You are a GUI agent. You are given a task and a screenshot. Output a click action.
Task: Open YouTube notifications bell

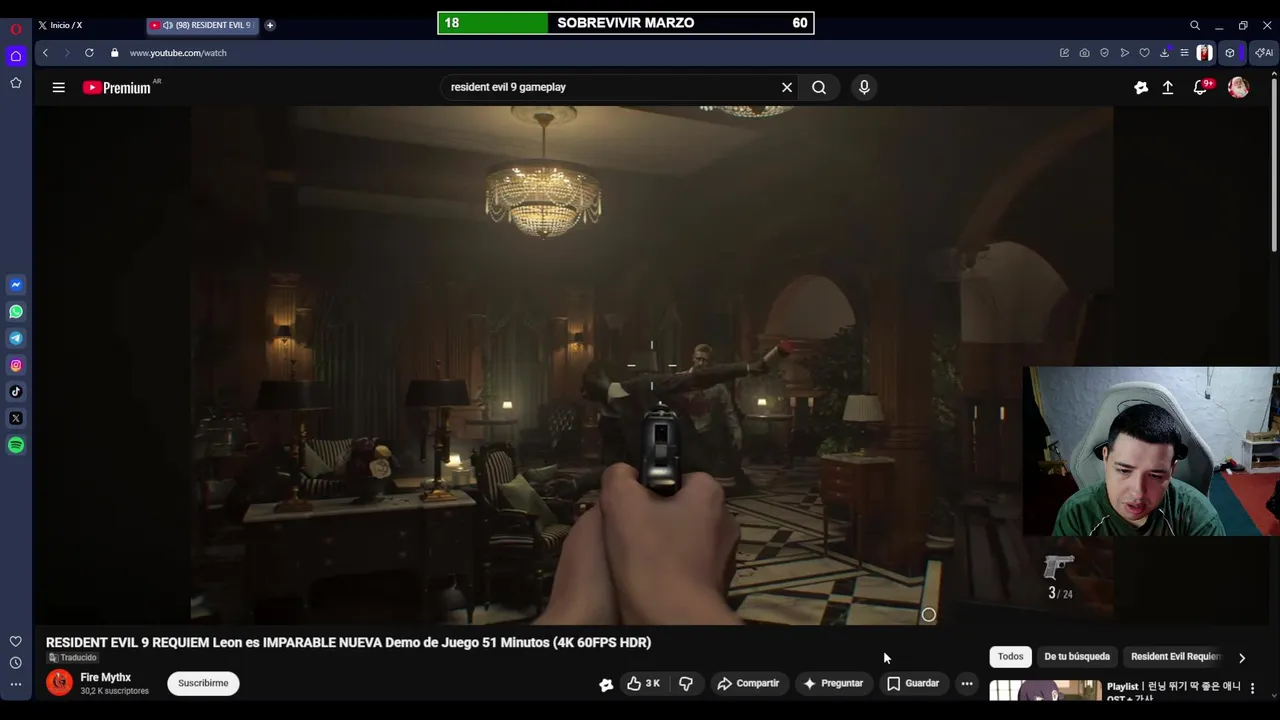click(1201, 88)
